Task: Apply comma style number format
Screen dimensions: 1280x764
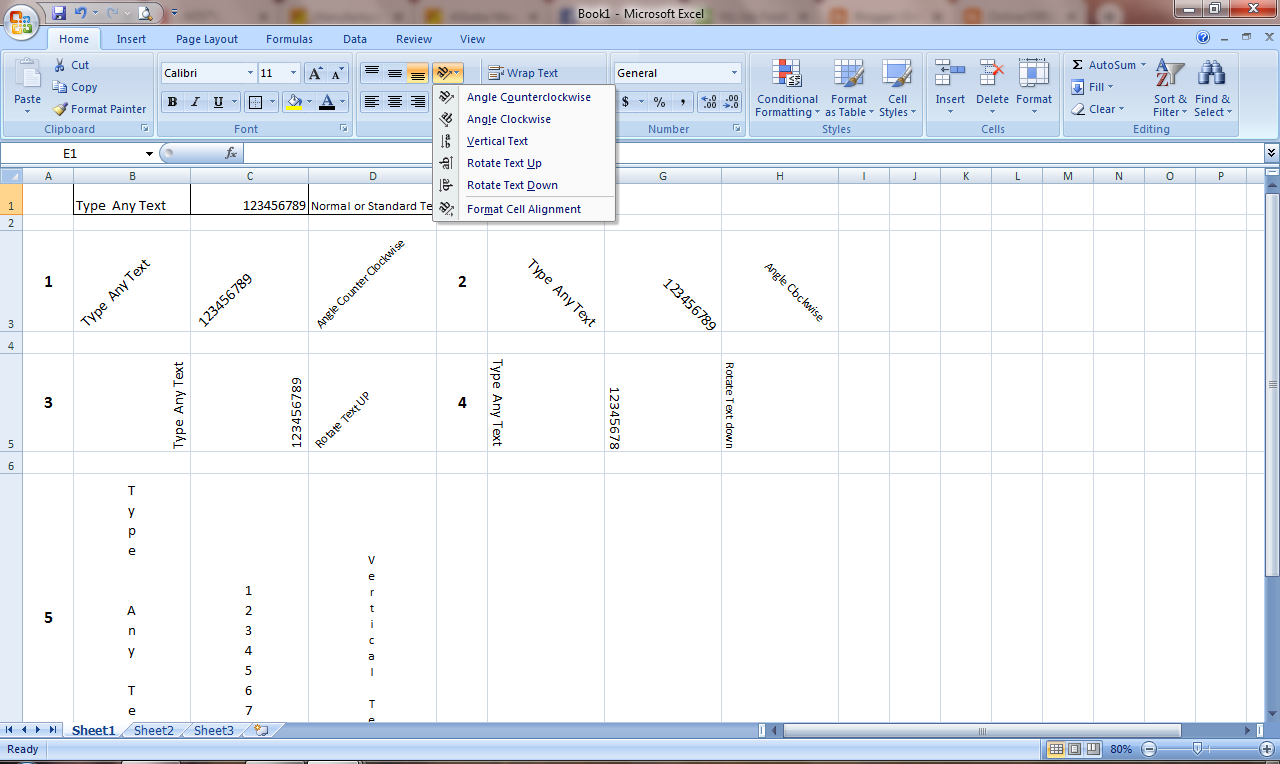Action: click(x=682, y=102)
